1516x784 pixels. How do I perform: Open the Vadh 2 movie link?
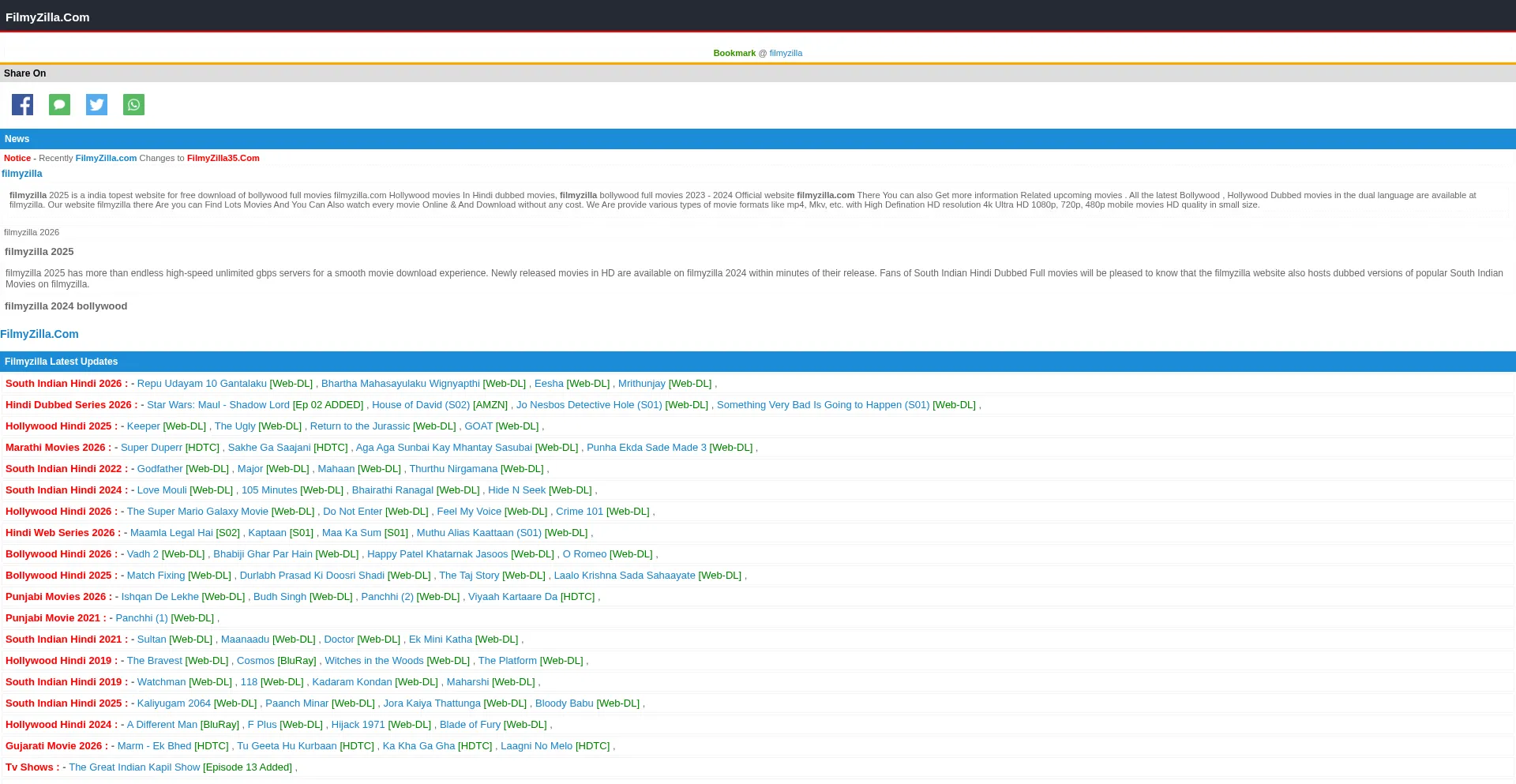click(x=143, y=554)
